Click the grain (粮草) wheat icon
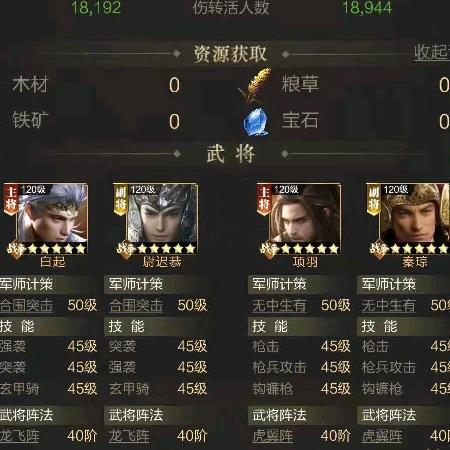Image resolution: width=450 pixels, height=450 pixels. coord(255,86)
